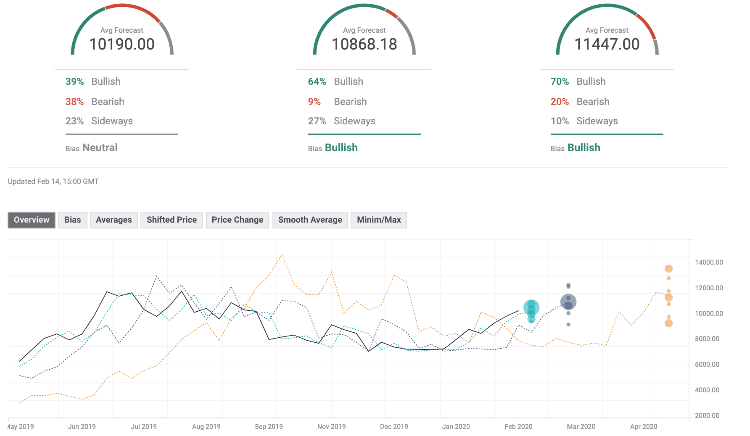750x436 pixels.
Task: Click the 10190.00 average forecast value
Action: [x=121, y=44]
